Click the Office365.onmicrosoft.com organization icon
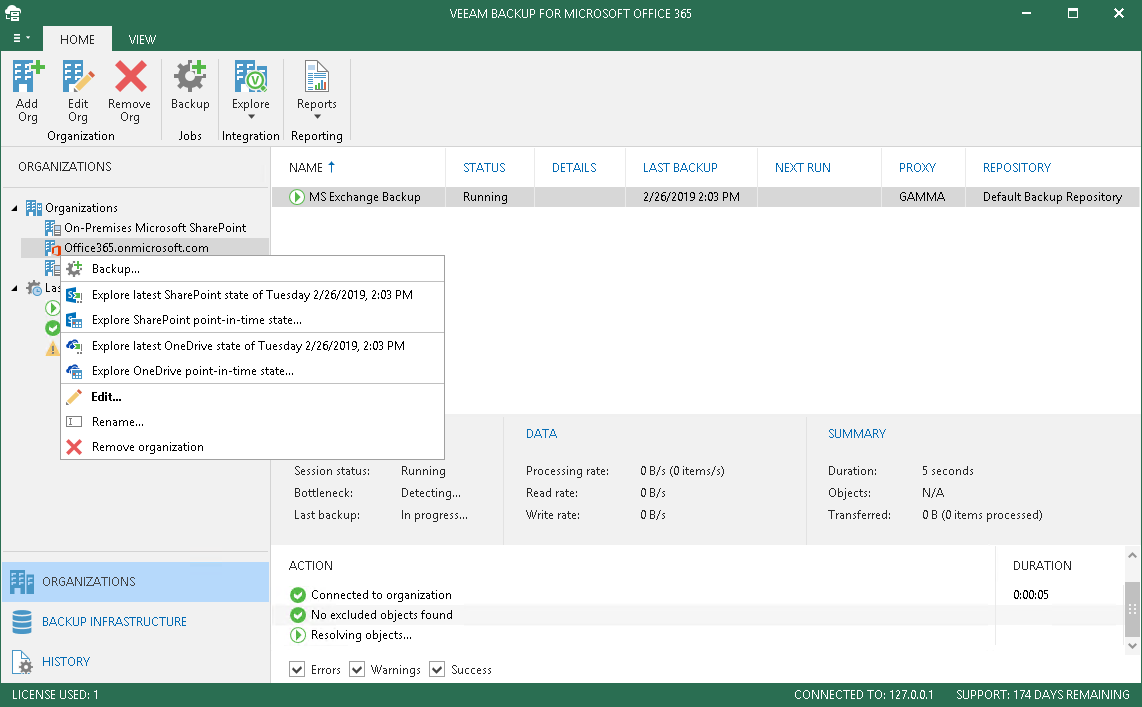The height and width of the screenshot is (707, 1142). (x=52, y=248)
